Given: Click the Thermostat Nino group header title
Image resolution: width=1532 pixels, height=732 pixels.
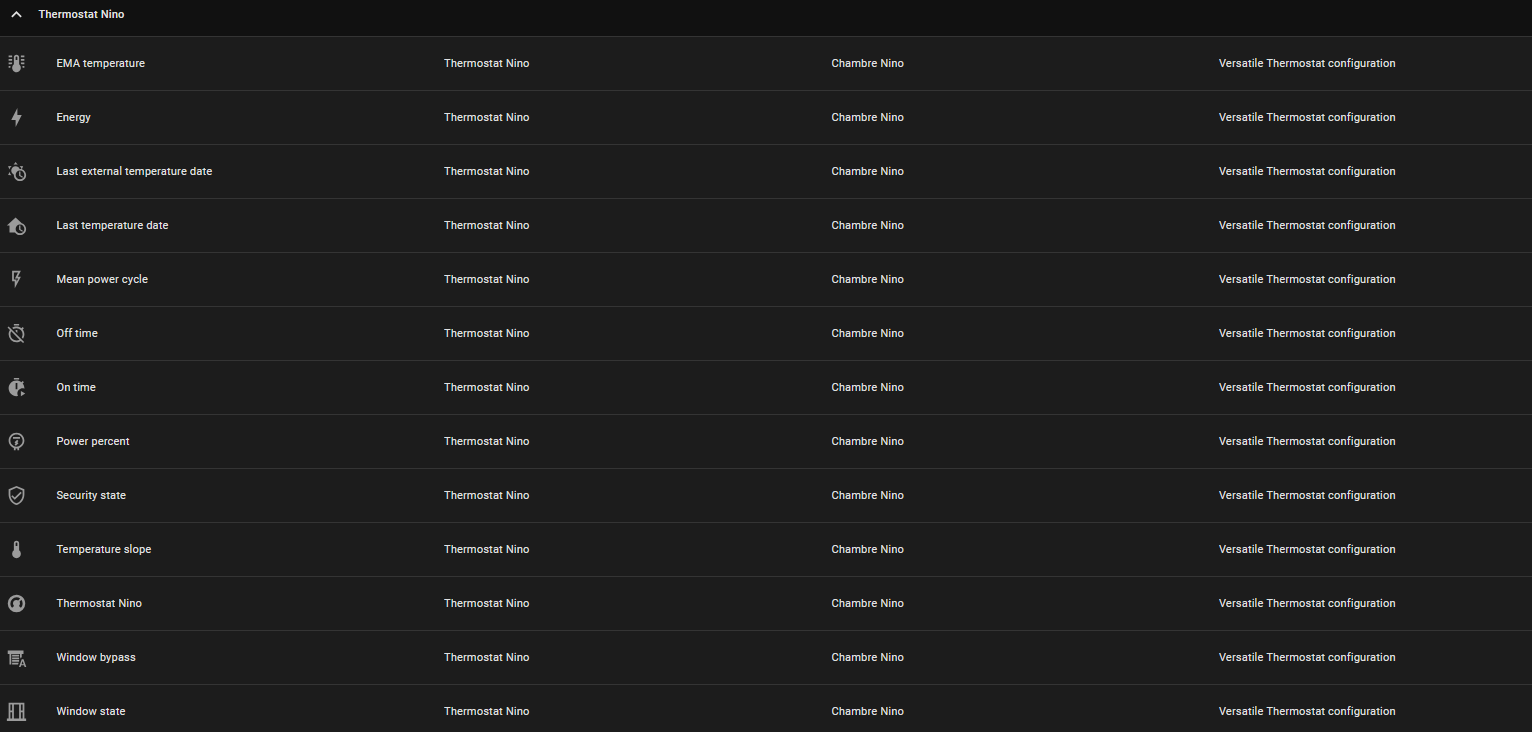Looking at the screenshot, I should [81, 15].
